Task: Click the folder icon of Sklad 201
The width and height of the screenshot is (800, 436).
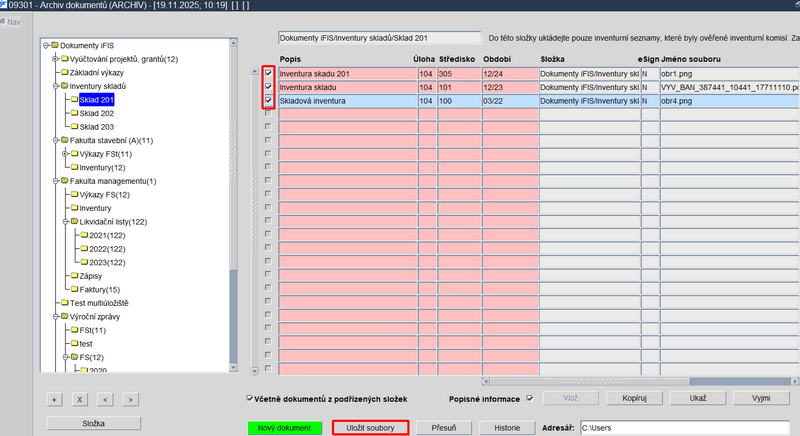Action: pyautogui.click(x=74, y=99)
